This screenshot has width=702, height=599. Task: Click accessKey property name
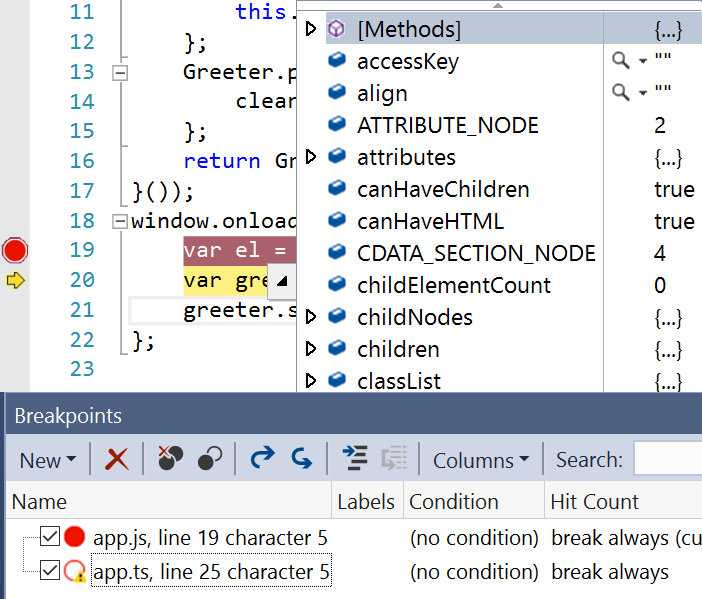click(x=408, y=61)
